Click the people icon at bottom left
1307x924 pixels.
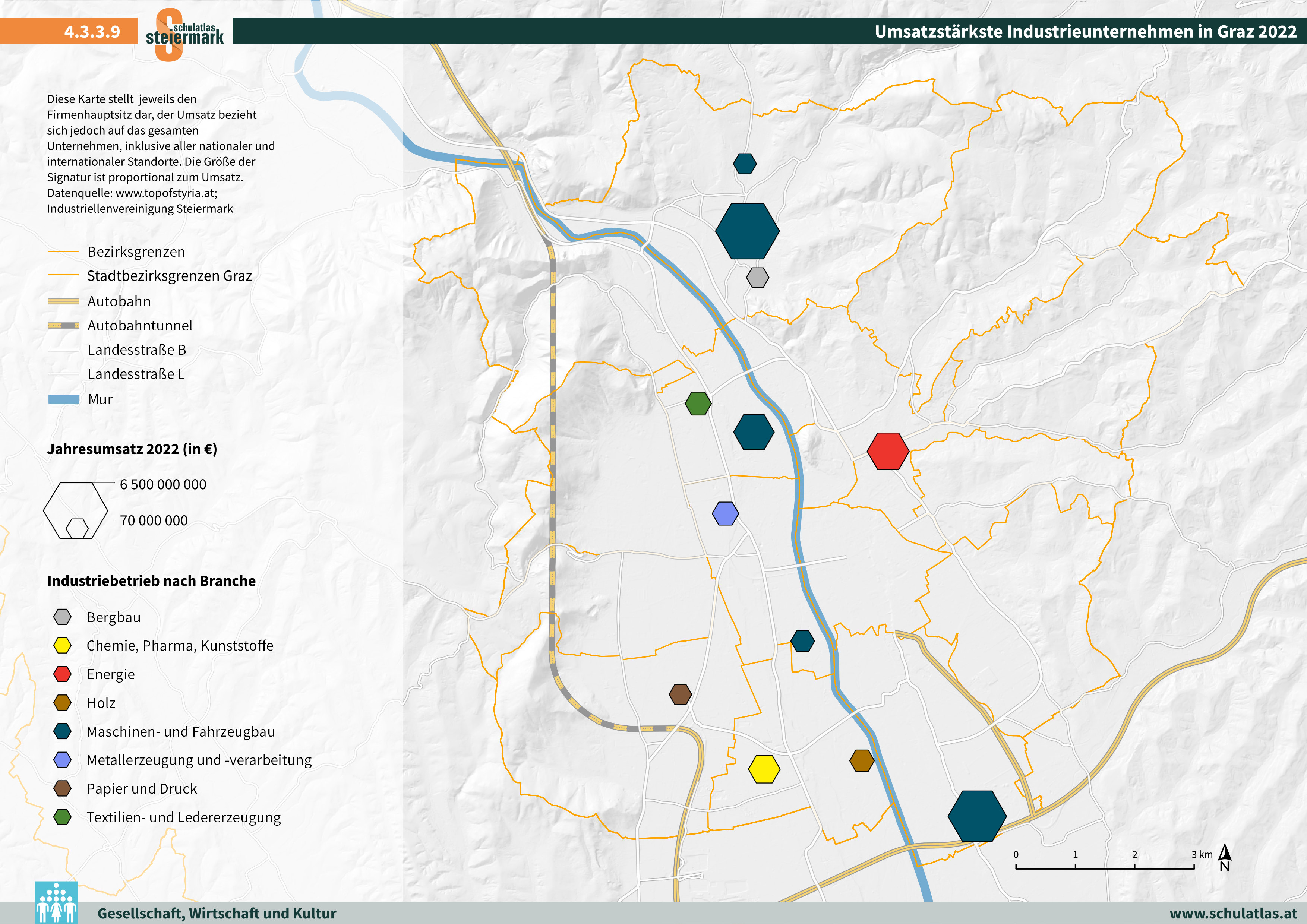(x=56, y=903)
